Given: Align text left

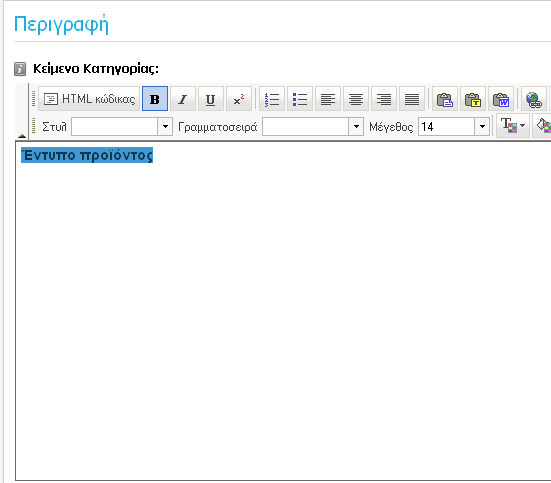Looking at the screenshot, I should click(x=328, y=99).
